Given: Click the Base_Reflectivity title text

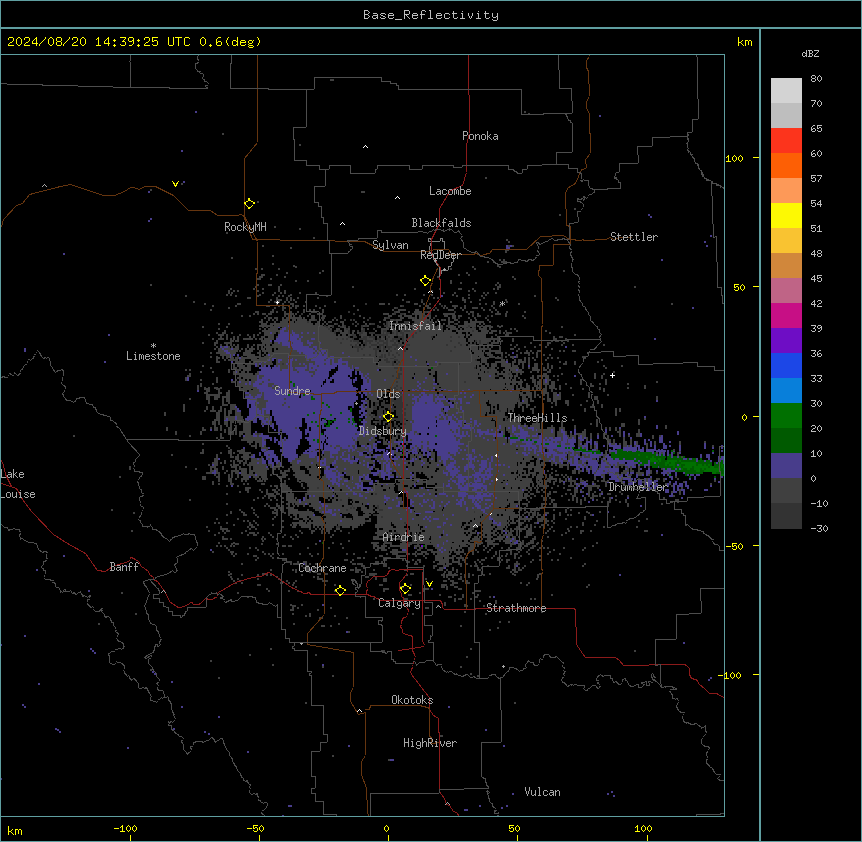Looking at the screenshot, I should pos(431,15).
